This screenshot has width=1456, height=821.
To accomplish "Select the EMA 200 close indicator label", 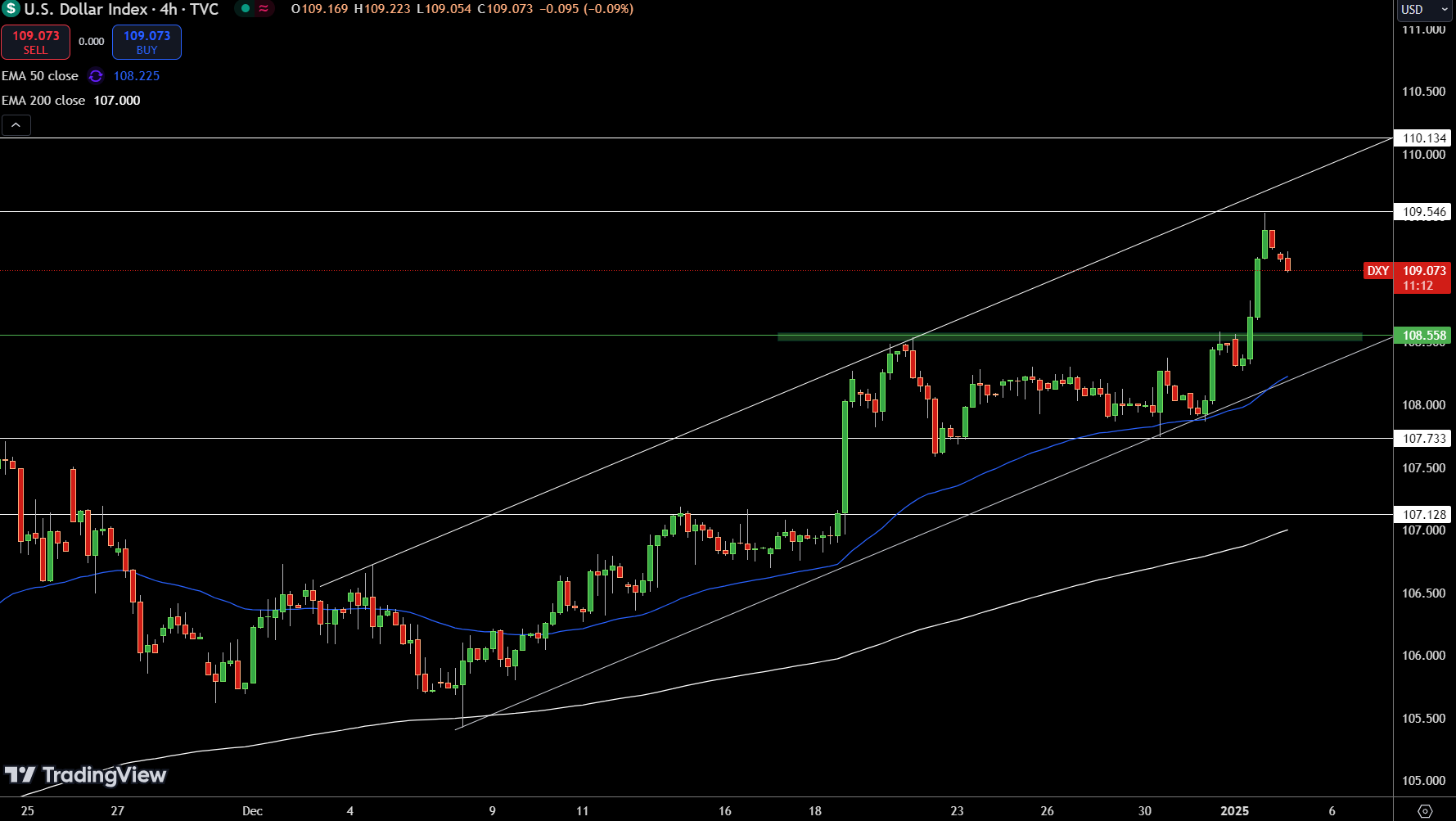I will coord(43,101).
